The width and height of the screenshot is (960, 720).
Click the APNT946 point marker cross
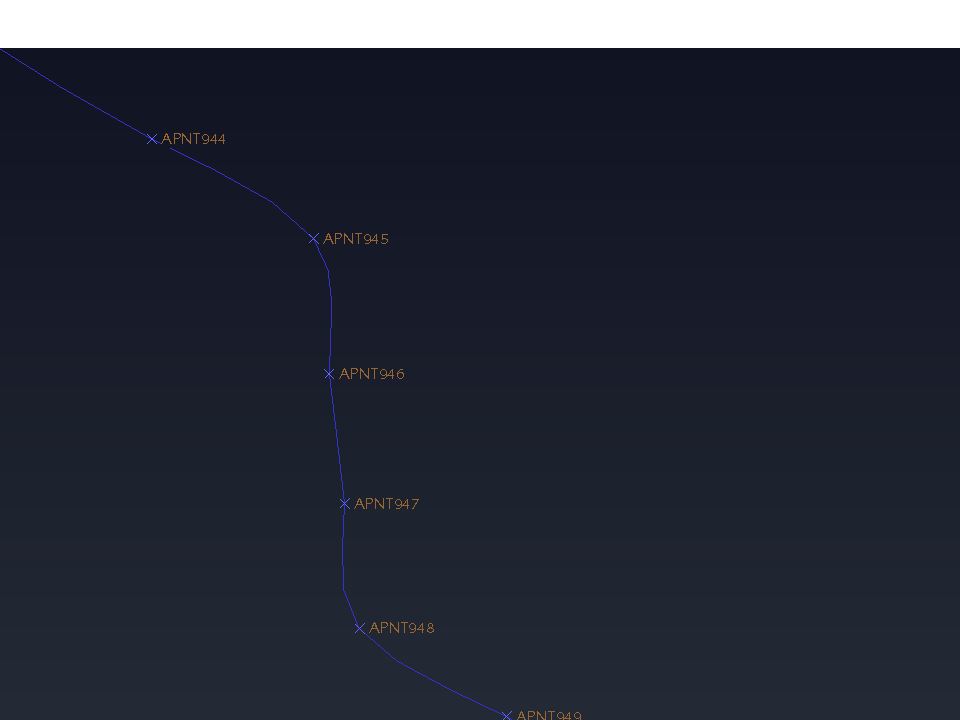pyautogui.click(x=329, y=373)
